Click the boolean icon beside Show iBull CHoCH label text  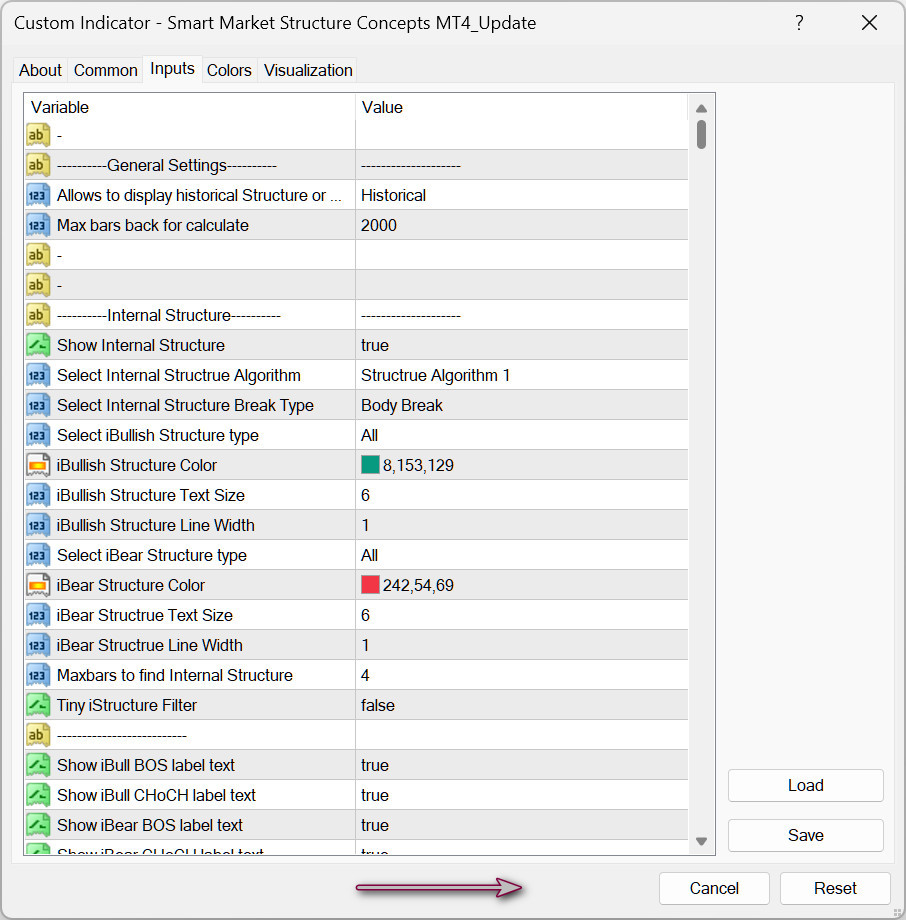38,795
